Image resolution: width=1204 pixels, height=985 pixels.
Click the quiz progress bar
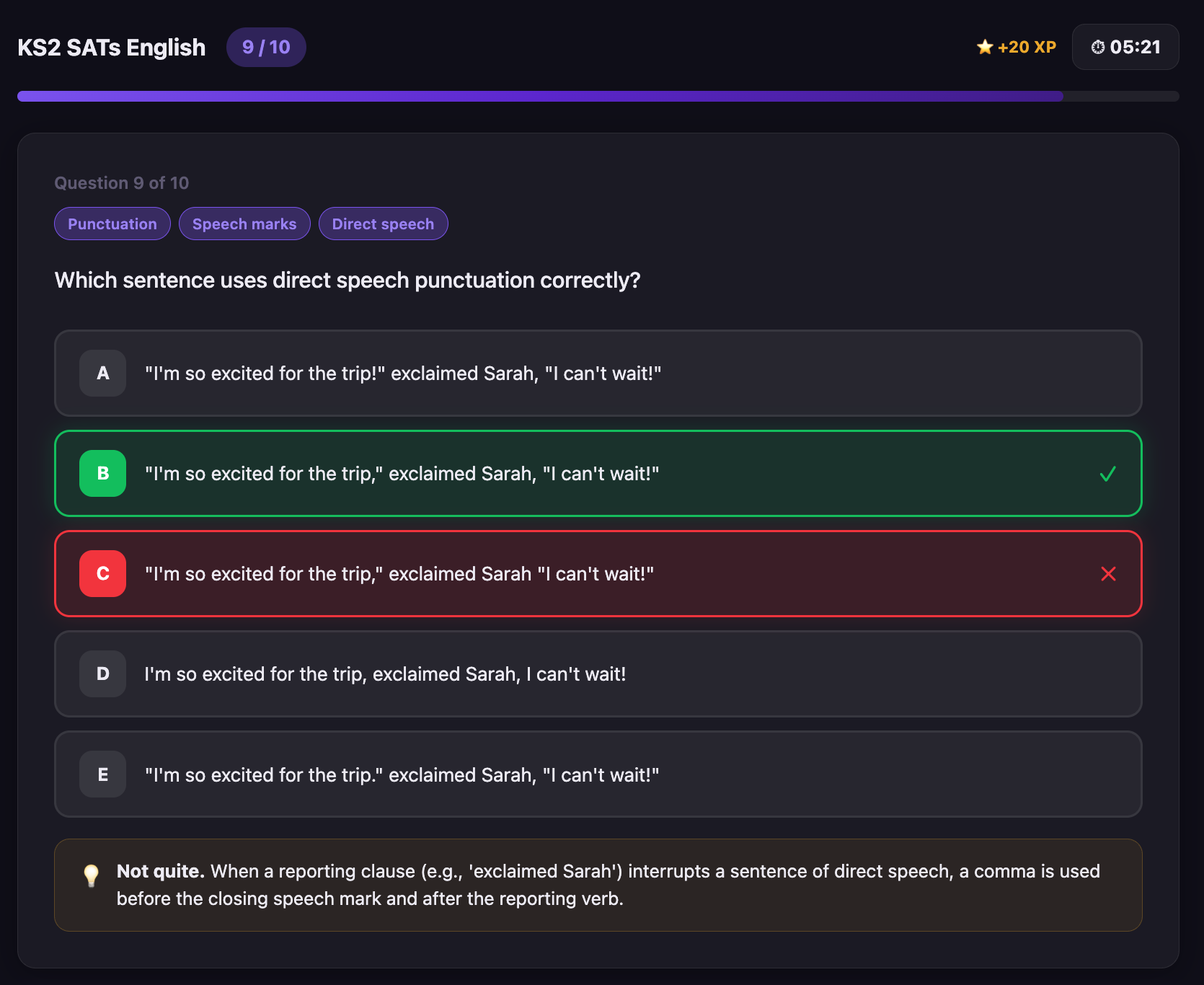coord(602,96)
